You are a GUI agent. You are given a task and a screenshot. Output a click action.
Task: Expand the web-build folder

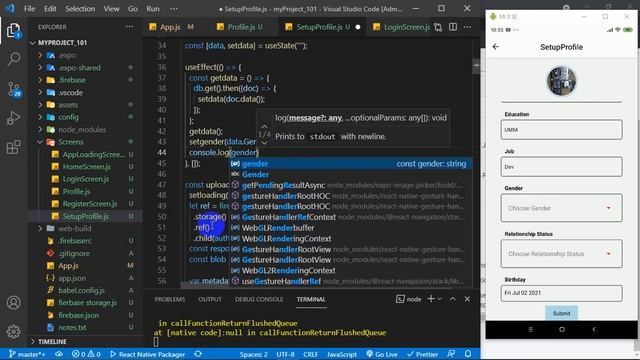pyautogui.click(x=75, y=229)
